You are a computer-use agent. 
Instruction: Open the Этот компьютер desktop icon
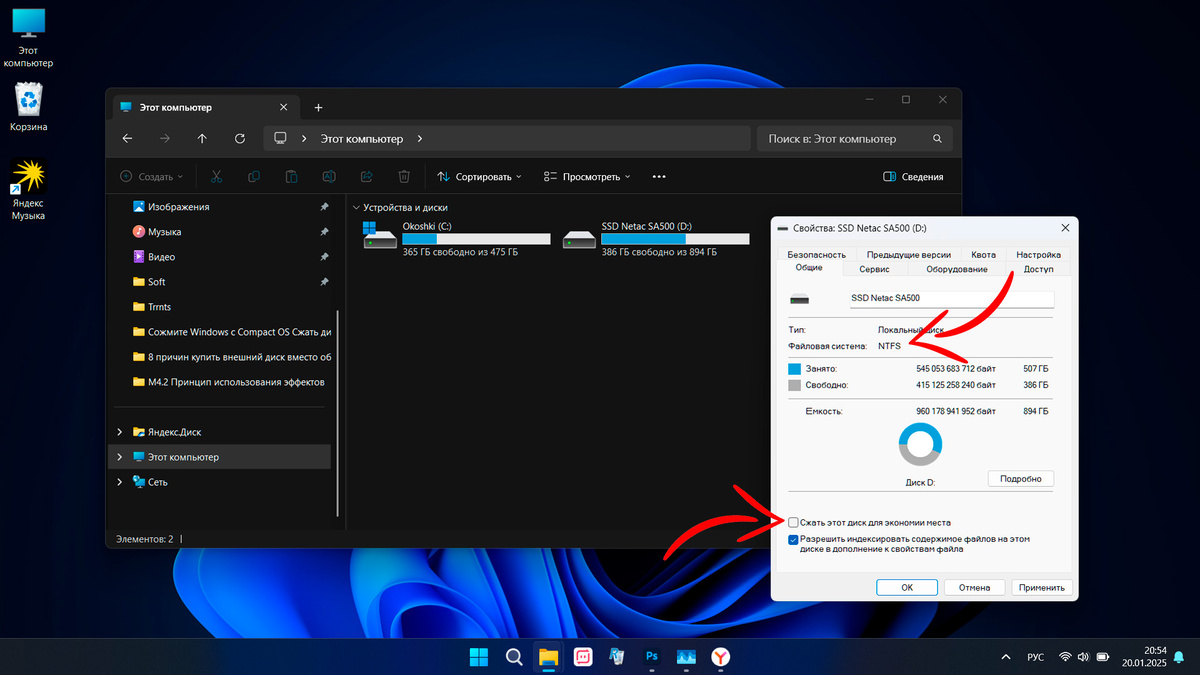(x=28, y=37)
